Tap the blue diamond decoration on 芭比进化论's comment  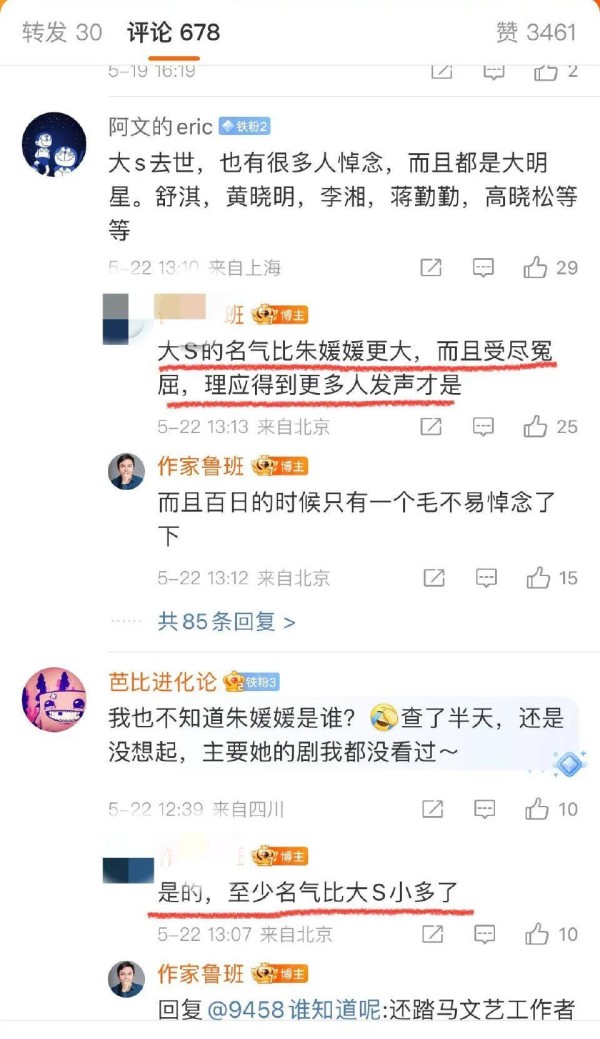pyautogui.click(x=569, y=765)
